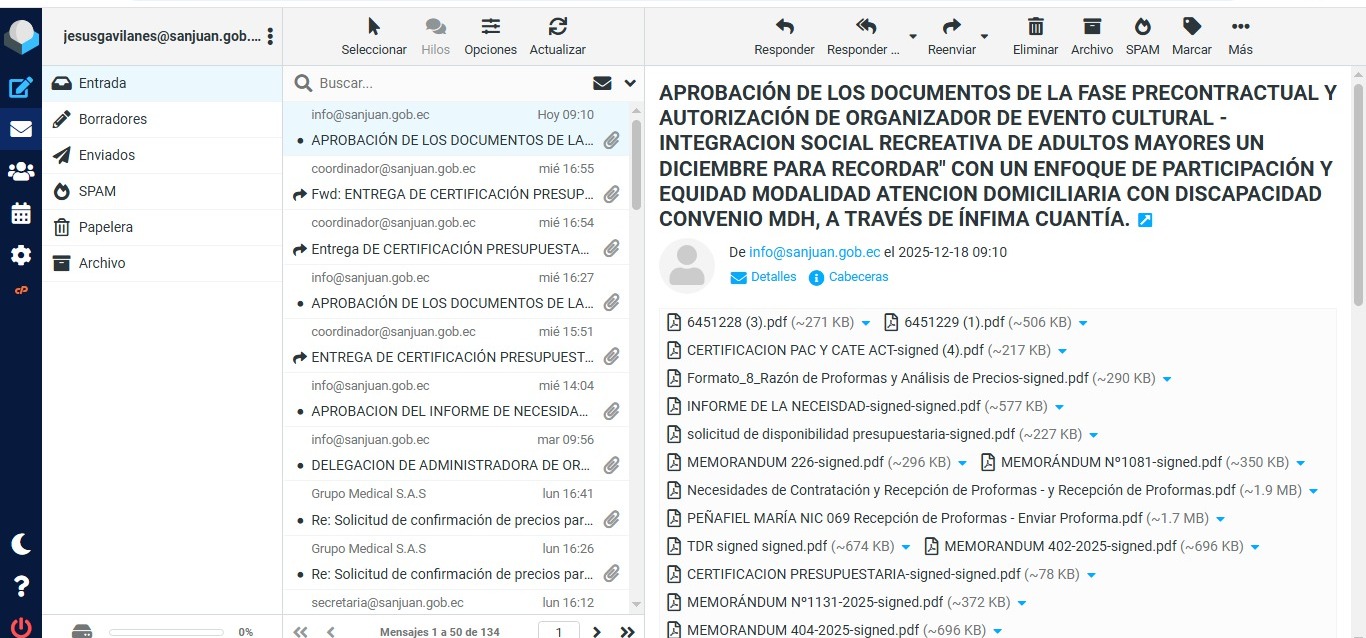Viewport: 1366px width, 638px height.
Task: Open the Calendar icon in sidebar
Action: point(20,213)
